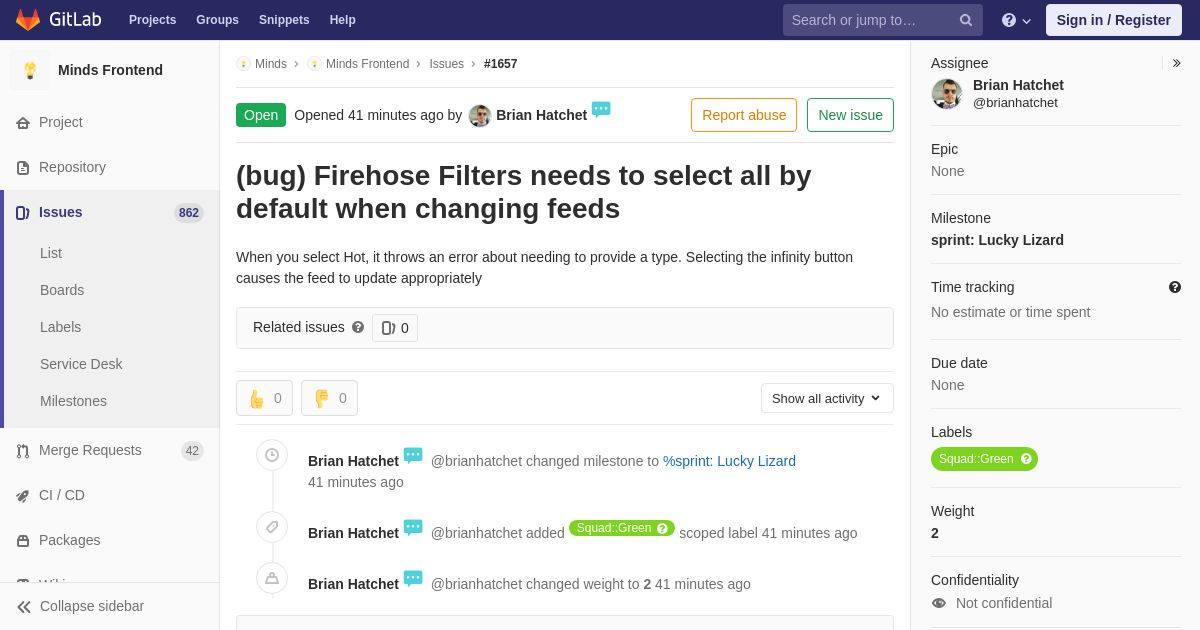Select Boards under Issues
This screenshot has width=1200, height=630.
[x=62, y=290]
